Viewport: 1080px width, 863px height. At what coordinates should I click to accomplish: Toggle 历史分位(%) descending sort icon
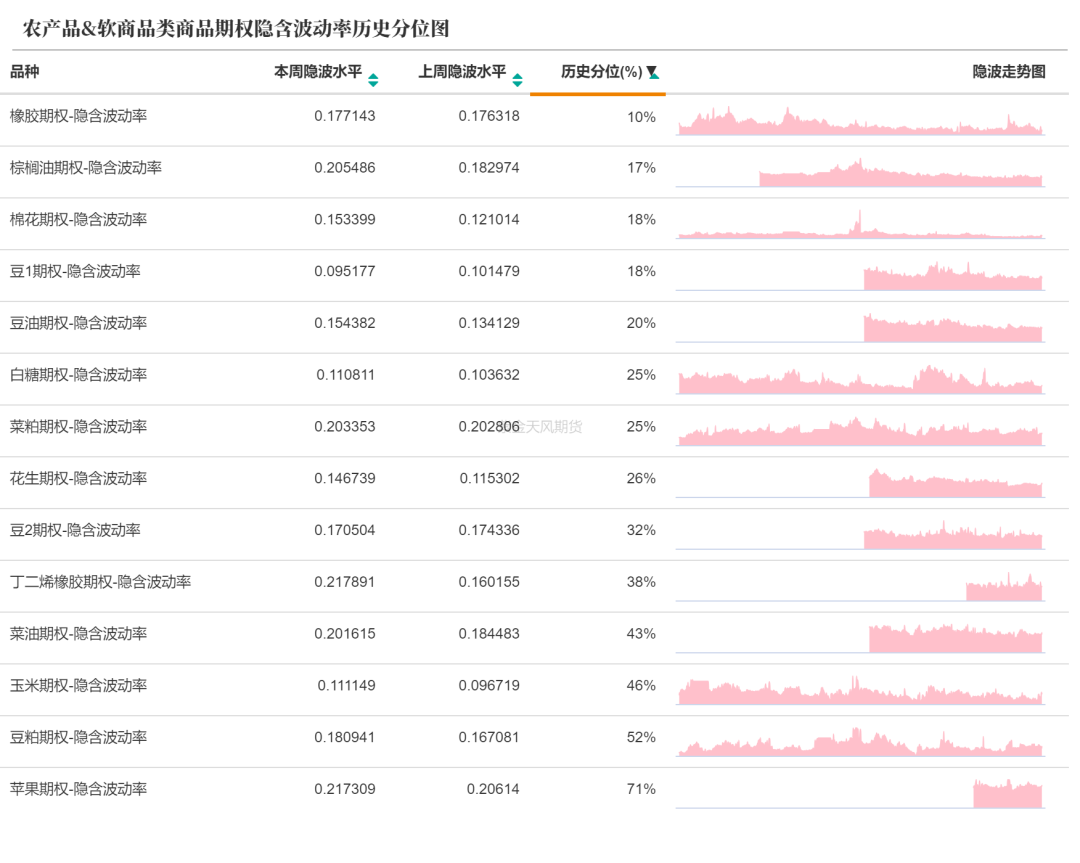[652, 72]
